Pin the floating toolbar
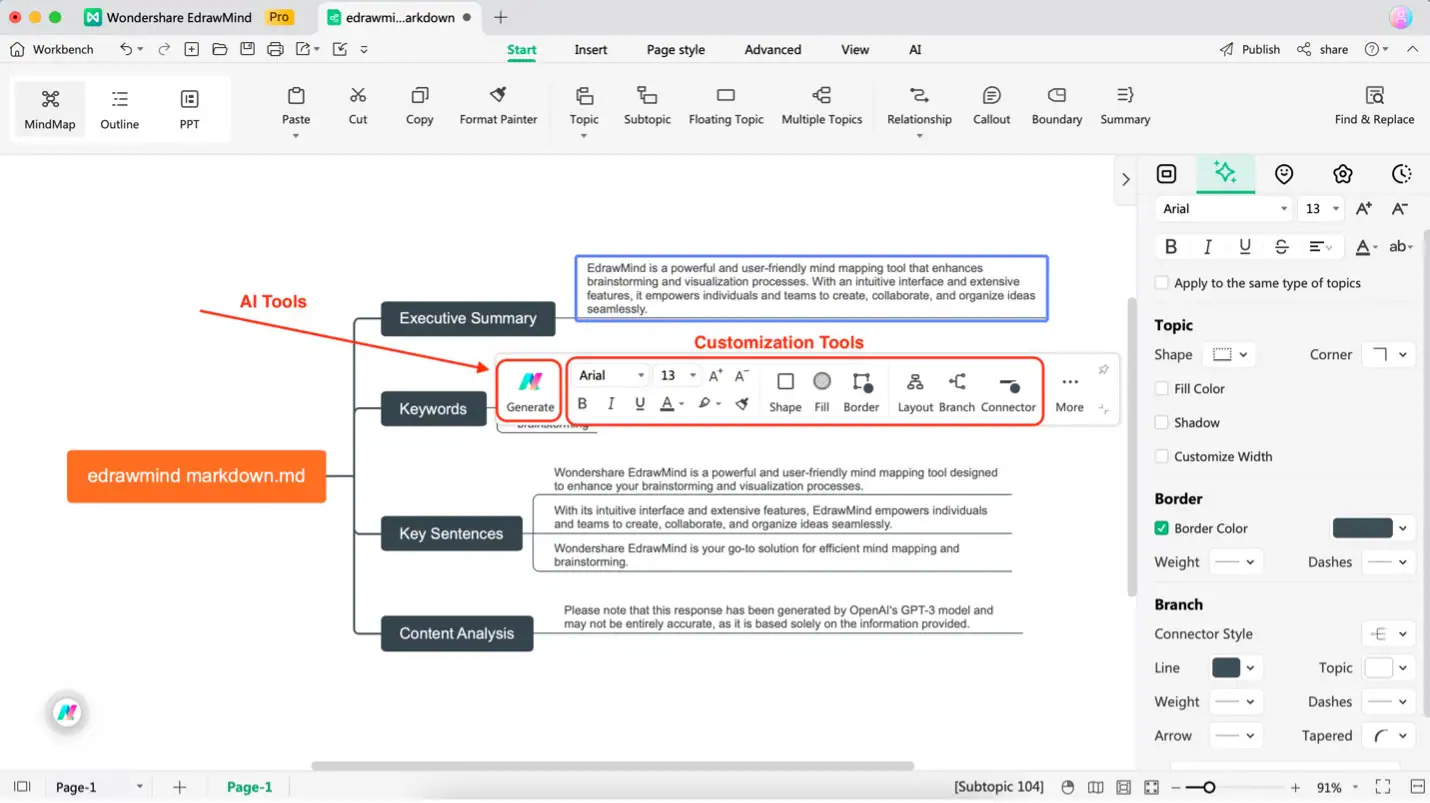Screen dimensions: 1430x803 (x=1103, y=370)
